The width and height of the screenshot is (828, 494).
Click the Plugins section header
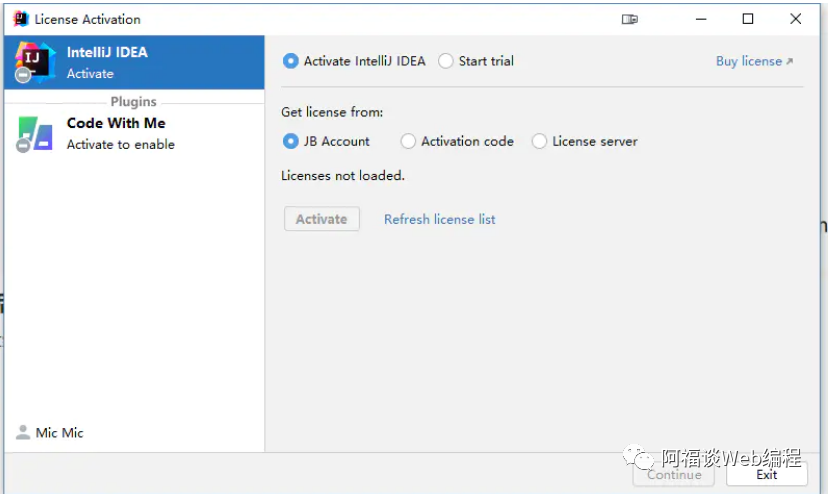(x=134, y=101)
